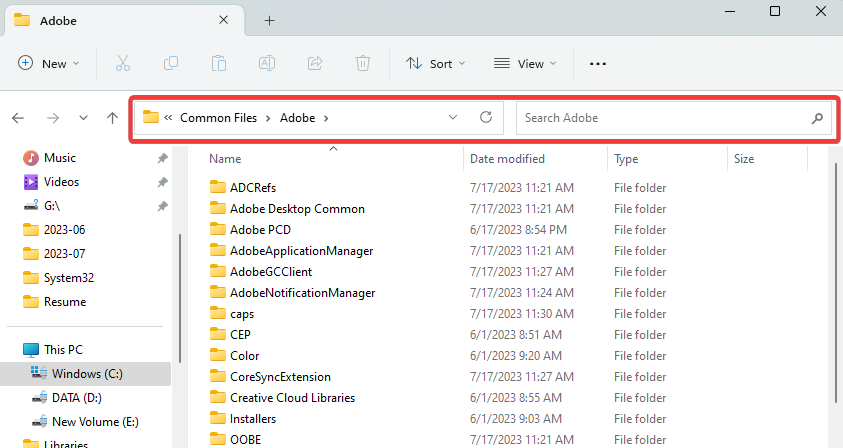Open the Sort options dropdown
The height and width of the screenshot is (448, 843).
(x=435, y=63)
